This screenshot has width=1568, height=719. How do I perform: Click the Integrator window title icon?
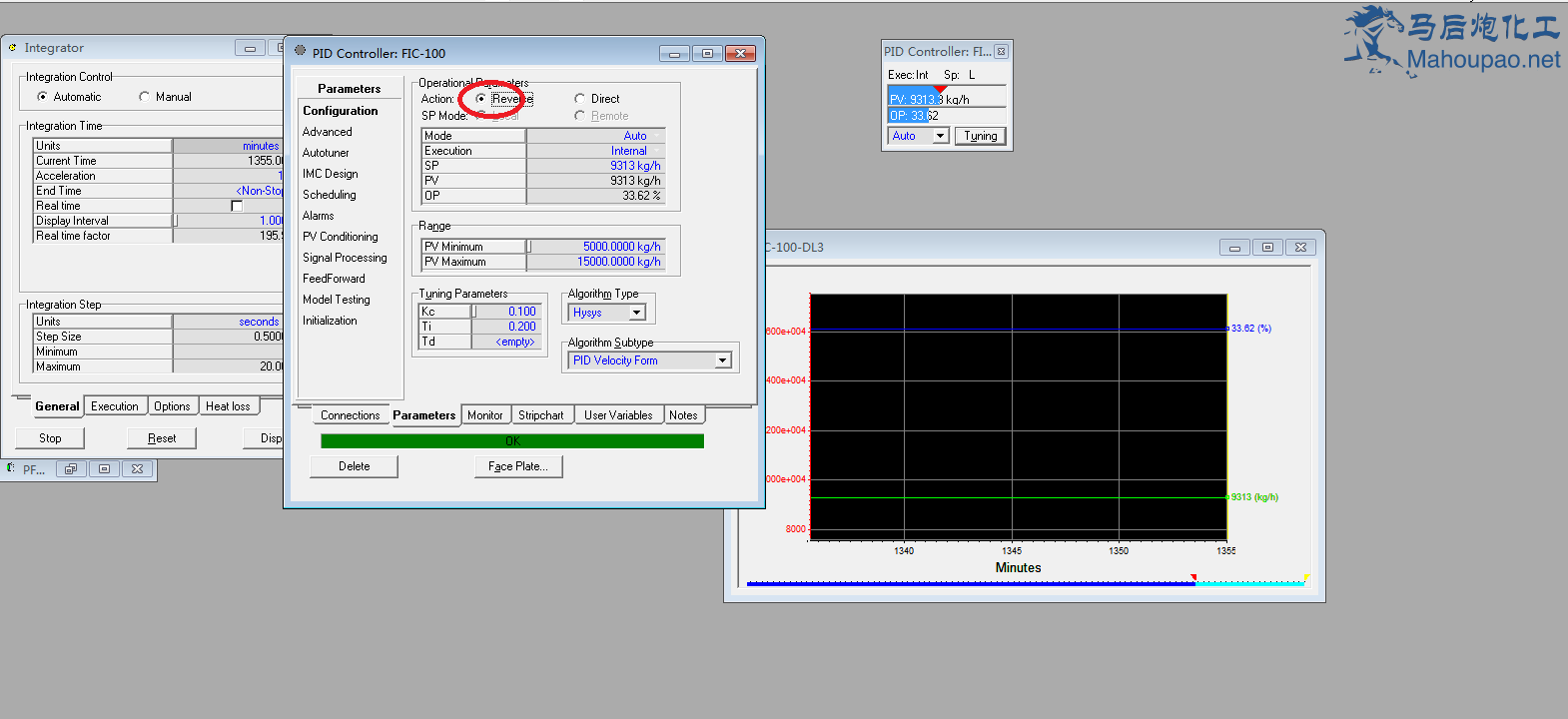(12, 48)
